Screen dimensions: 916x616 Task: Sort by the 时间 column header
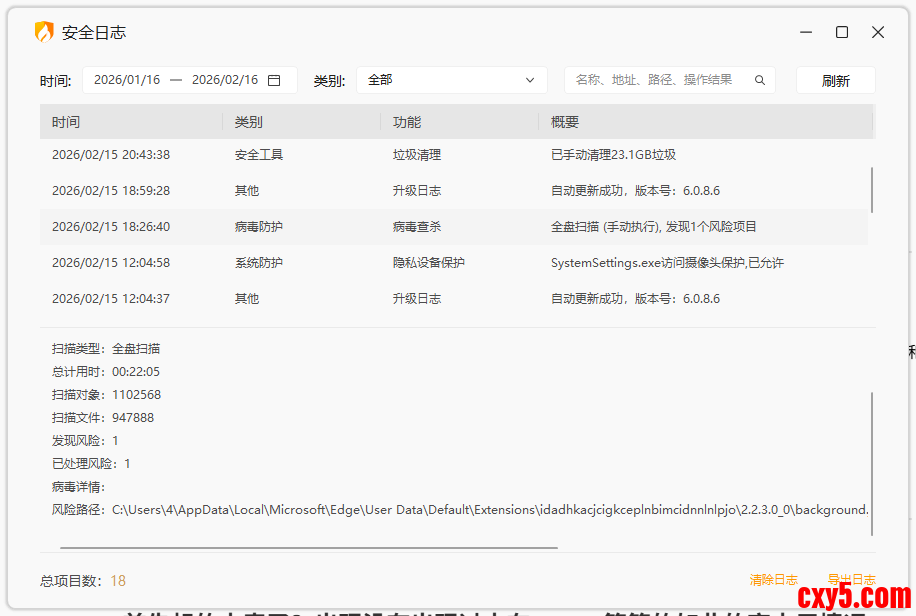[x=66, y=122]
